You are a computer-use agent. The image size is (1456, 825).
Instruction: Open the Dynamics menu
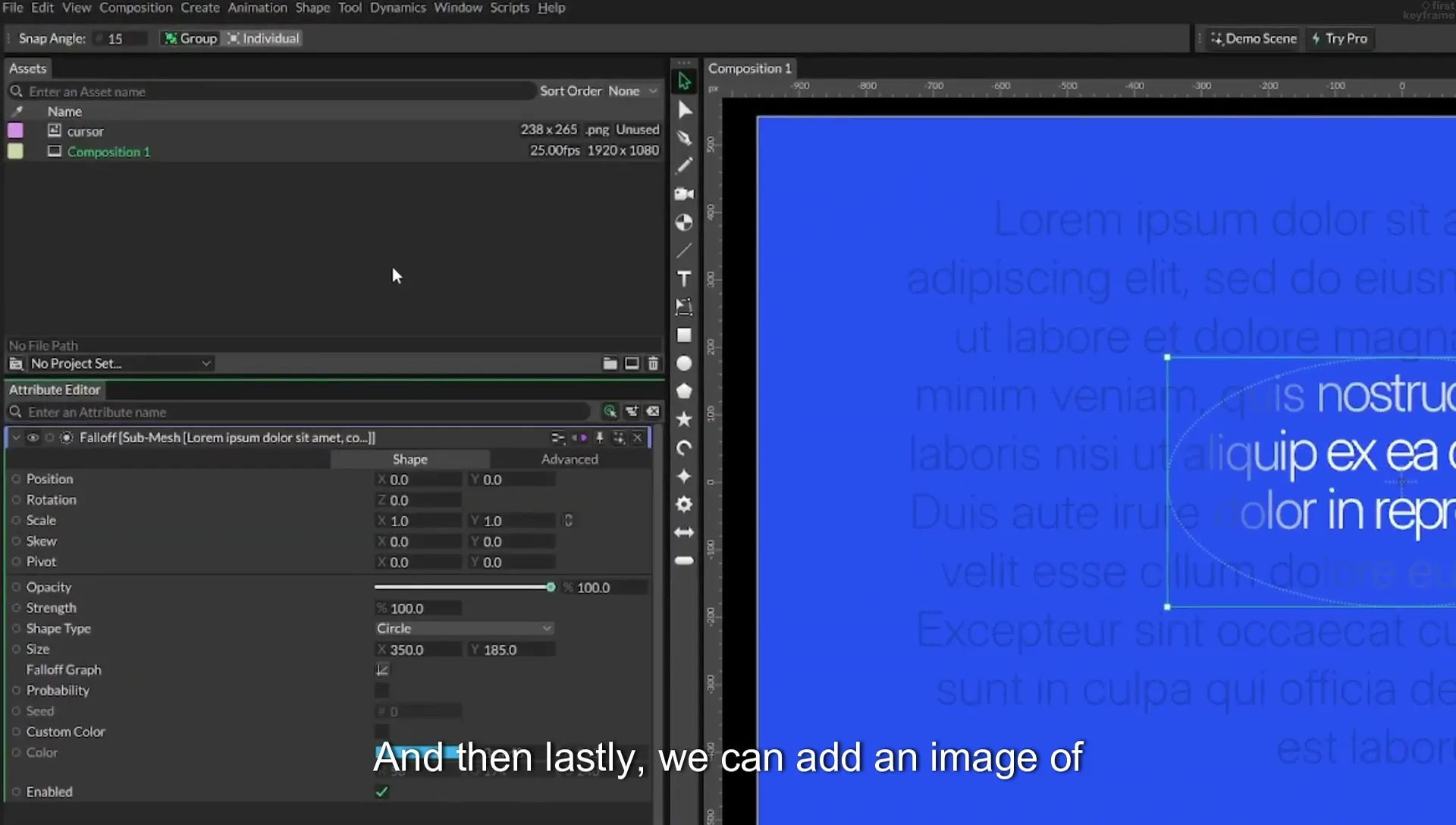click(397, 8)
